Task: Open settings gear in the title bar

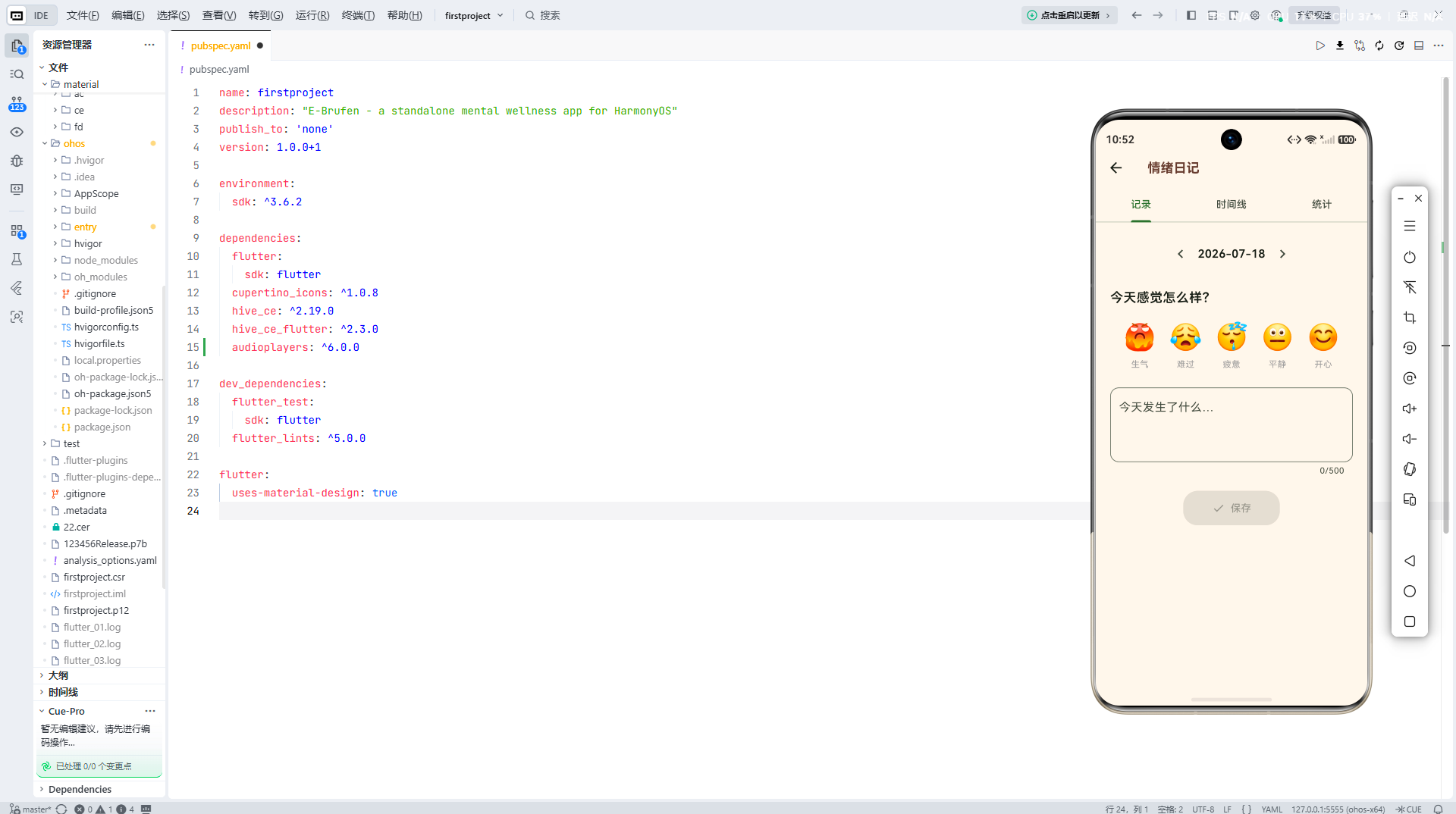Action: pos(1255,15)
